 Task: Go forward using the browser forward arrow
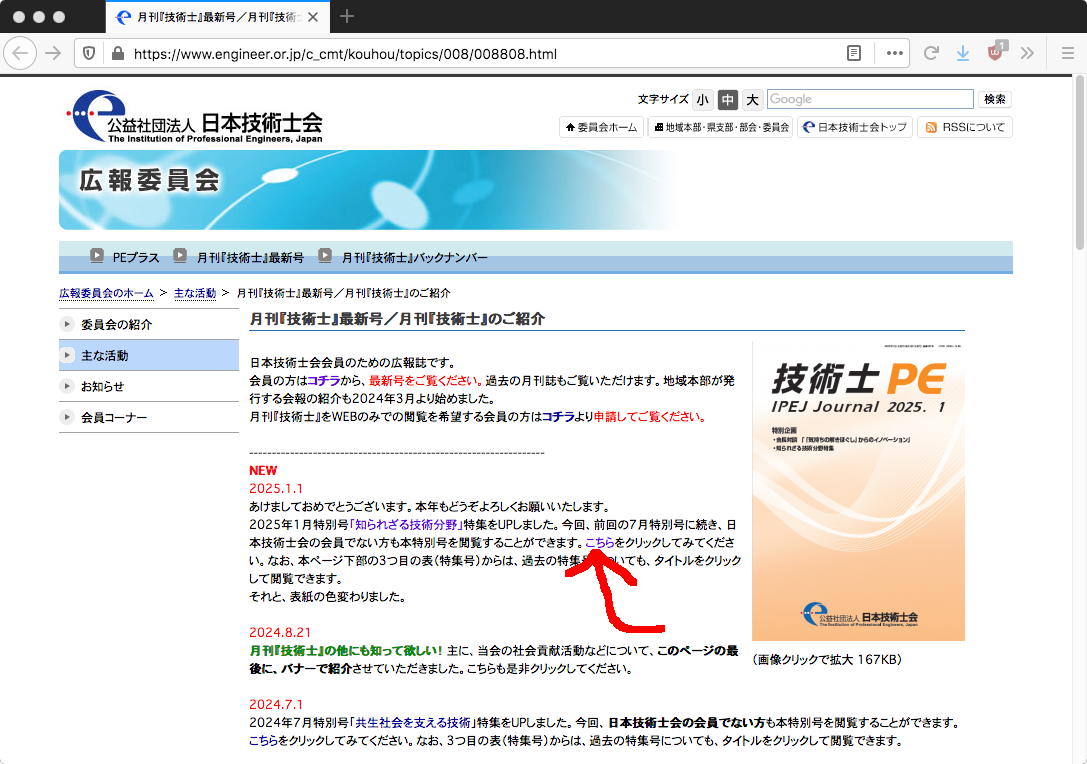click(x=53, y=53)
